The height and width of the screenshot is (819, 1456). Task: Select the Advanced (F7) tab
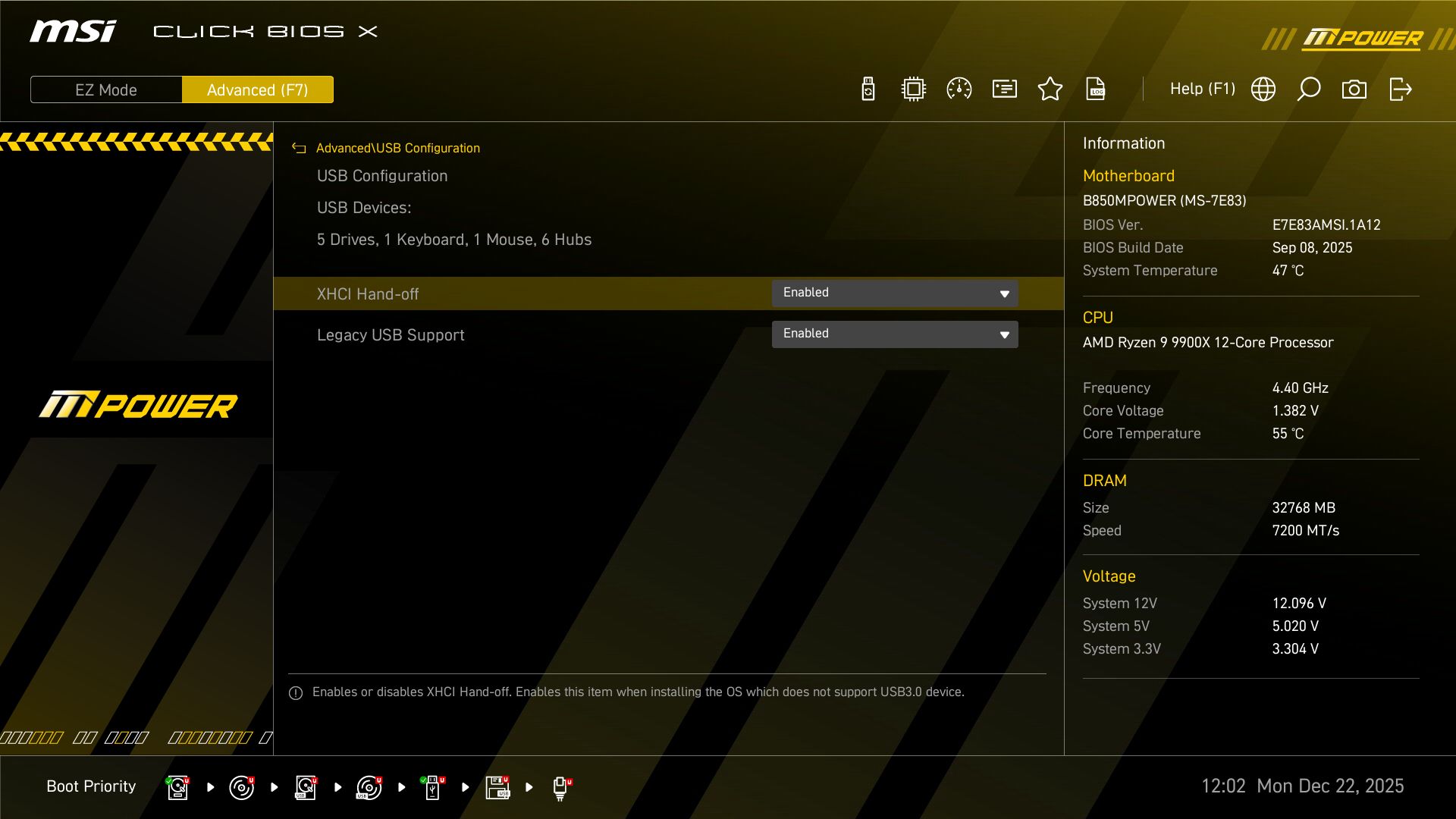[x=257, y=89]
